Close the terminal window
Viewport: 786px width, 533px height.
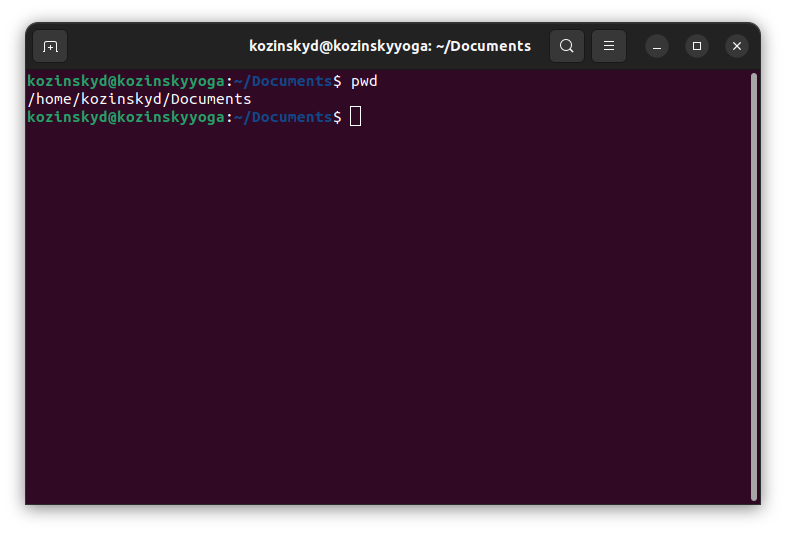(x=737, y=46)
